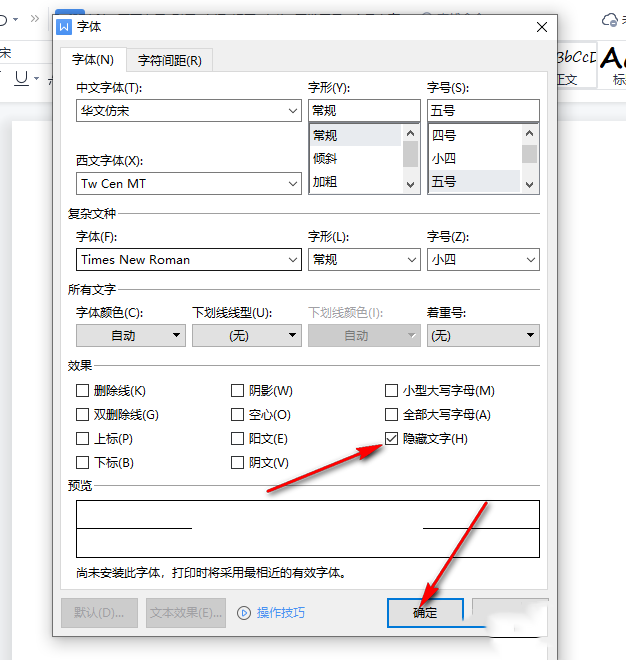Switch to the 字符间距(R) tab
626x660 pixels.
[x=169, y=60]
